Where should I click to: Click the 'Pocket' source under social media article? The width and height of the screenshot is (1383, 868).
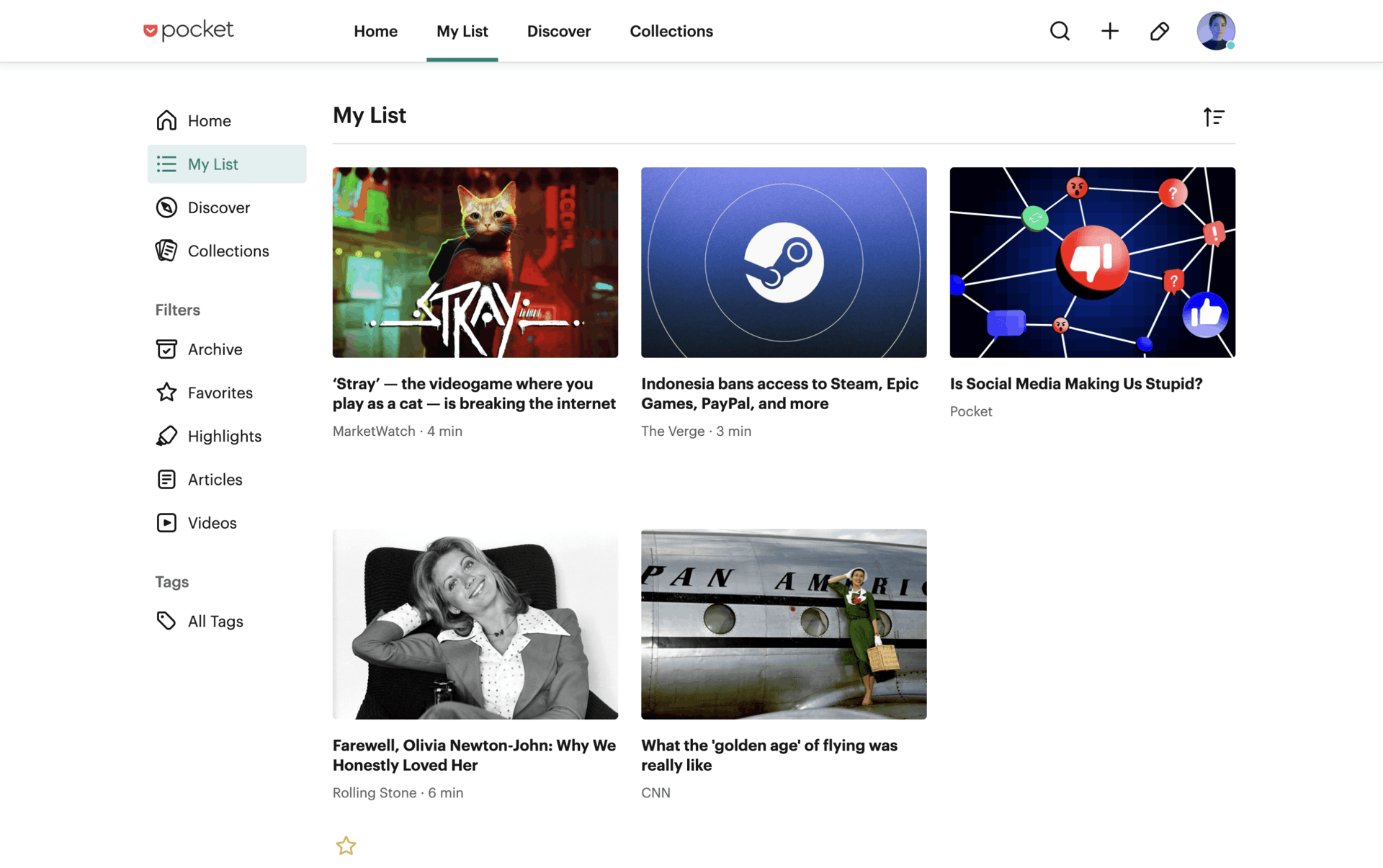coord(971,411)
